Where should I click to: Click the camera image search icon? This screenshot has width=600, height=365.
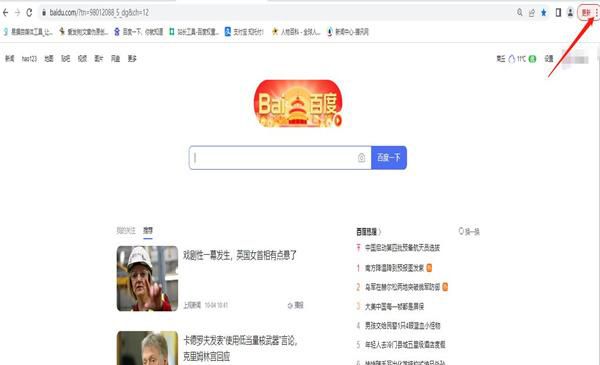(x=361, y=158)
